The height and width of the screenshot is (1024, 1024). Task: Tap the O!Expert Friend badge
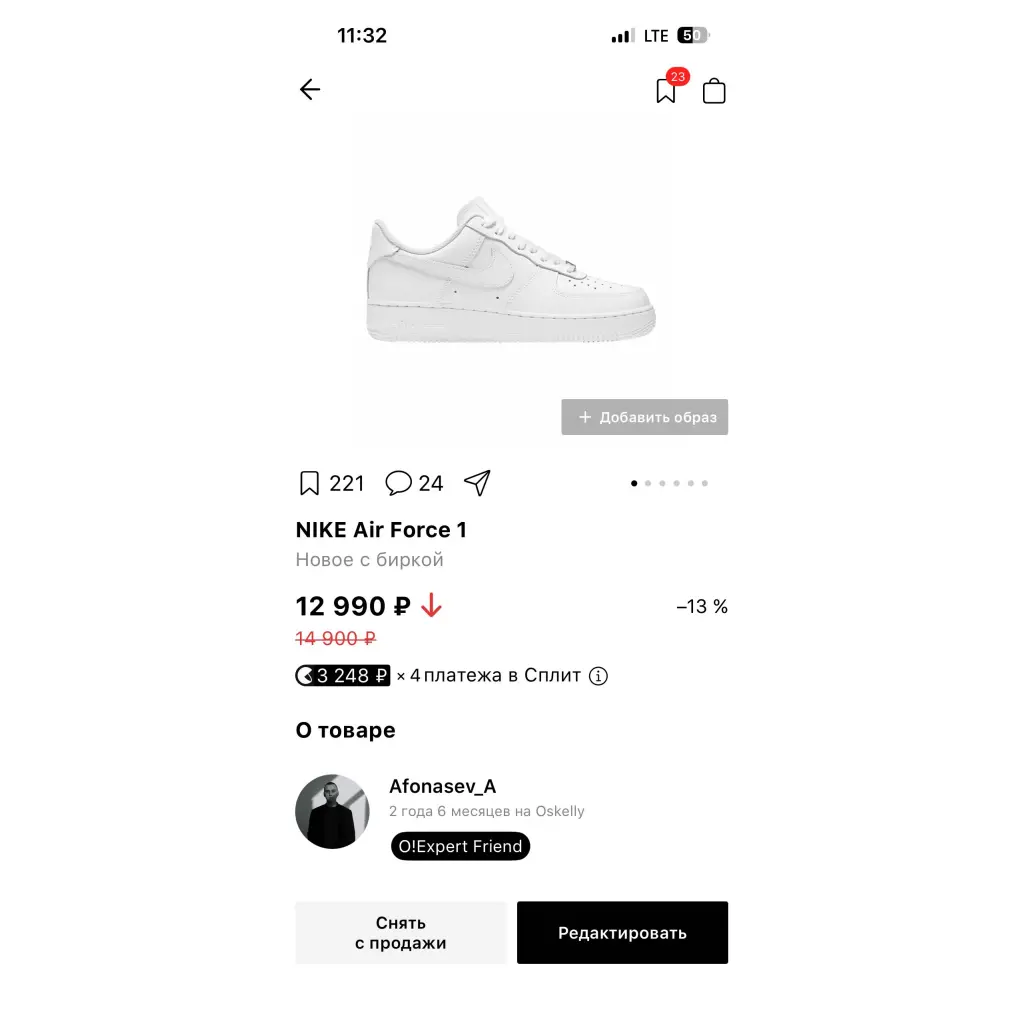pos(460,846)
